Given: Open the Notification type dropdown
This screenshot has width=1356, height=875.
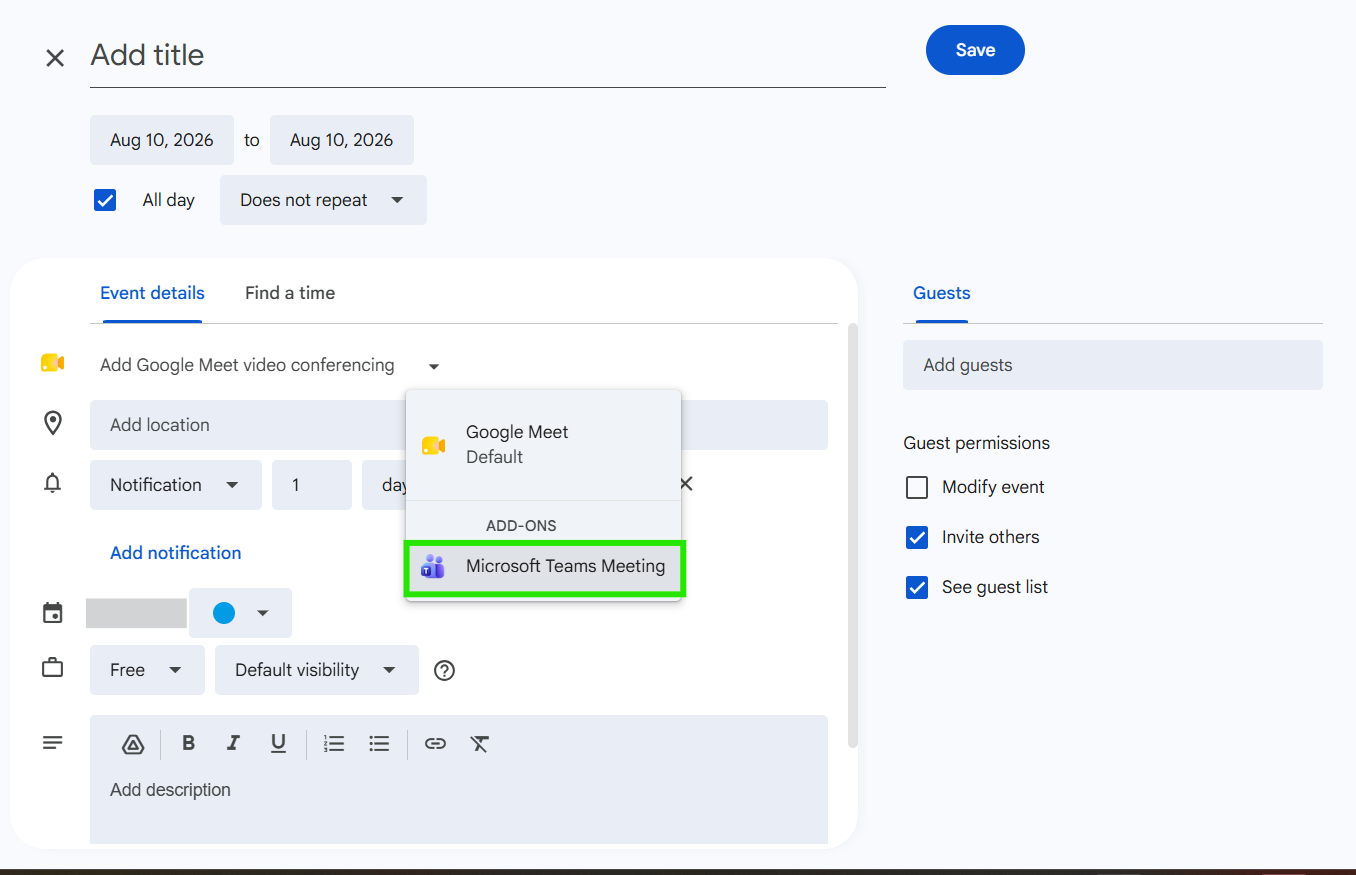Looking at the screenshot, I should tap(176, 485).
